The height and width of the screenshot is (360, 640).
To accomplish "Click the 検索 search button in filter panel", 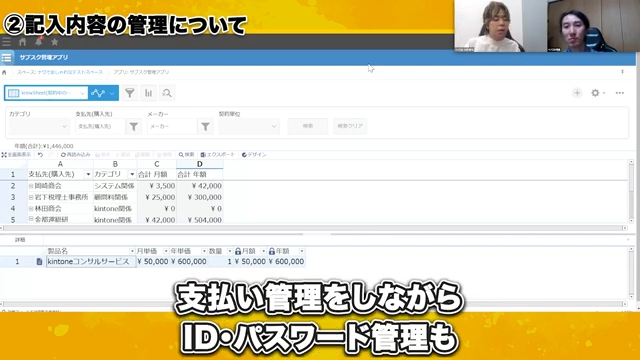I will (308, 126).
